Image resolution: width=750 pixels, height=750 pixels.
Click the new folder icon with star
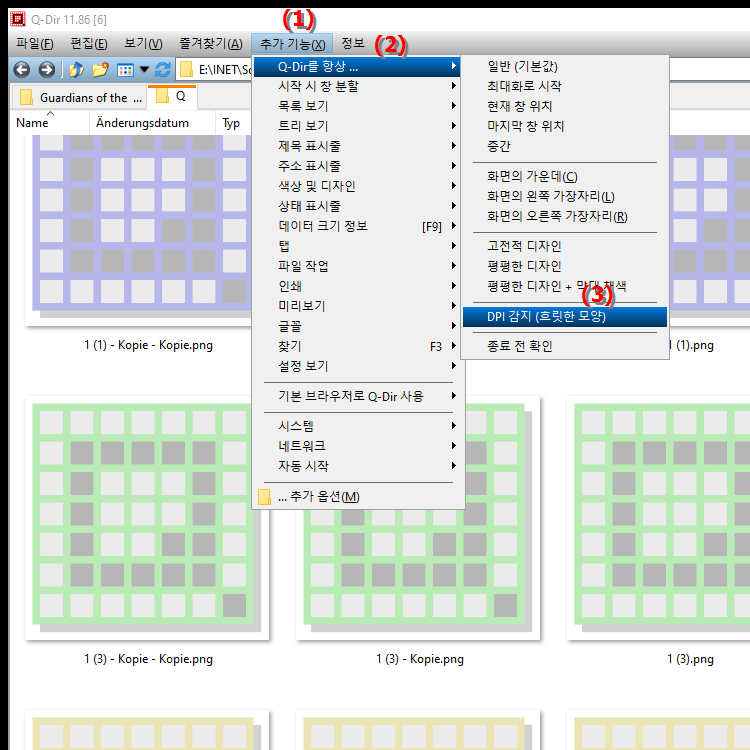[x=100, y=70]
